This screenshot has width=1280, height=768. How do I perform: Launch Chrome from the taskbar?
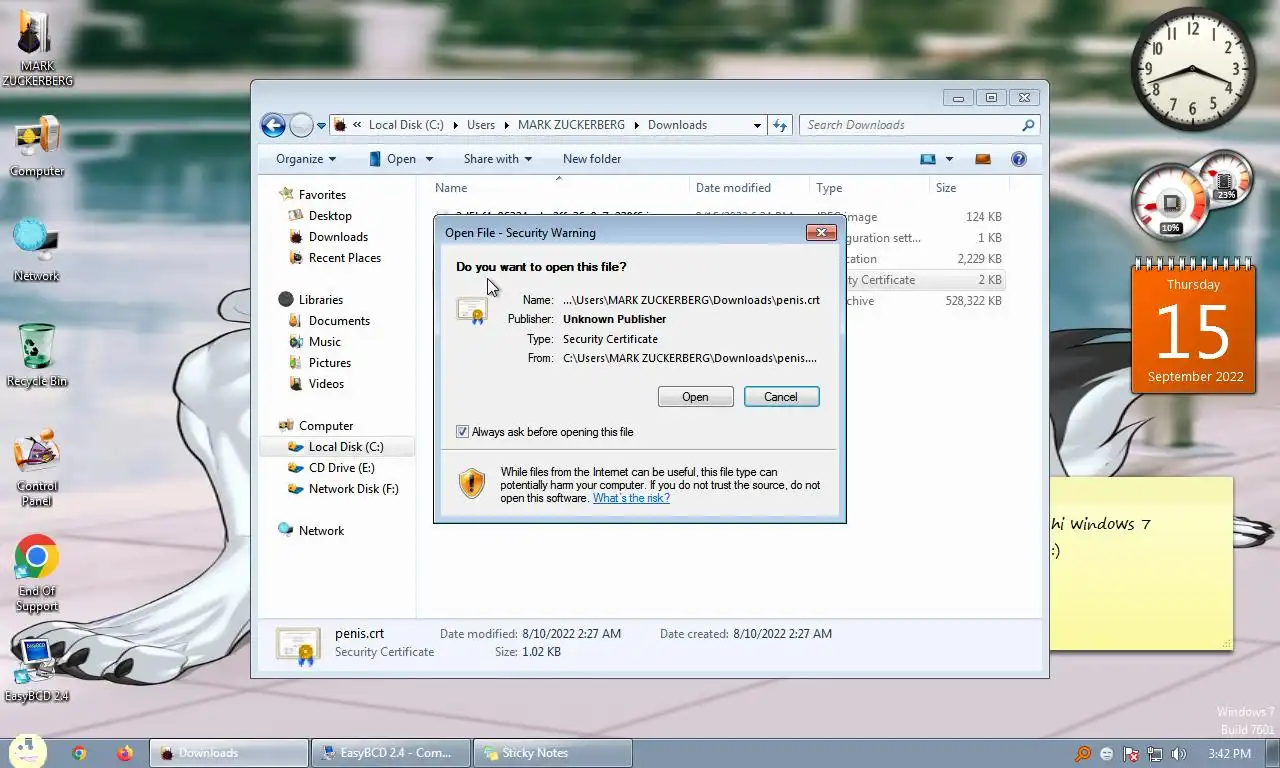79,753
